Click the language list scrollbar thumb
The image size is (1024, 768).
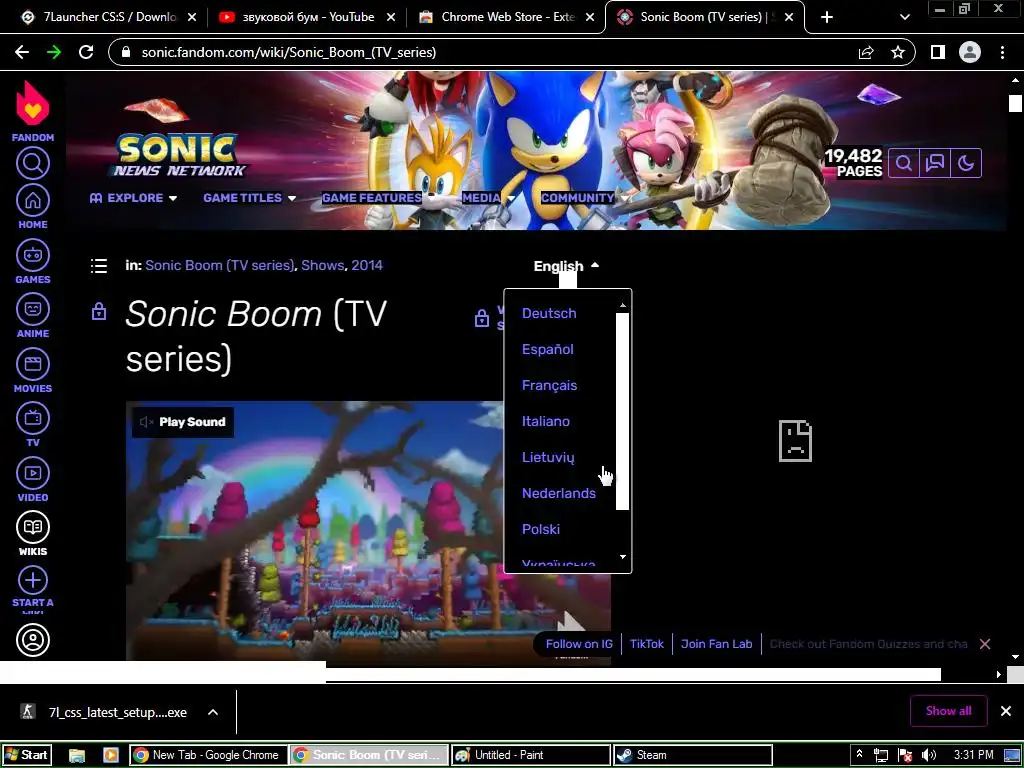tap(622, 411)
